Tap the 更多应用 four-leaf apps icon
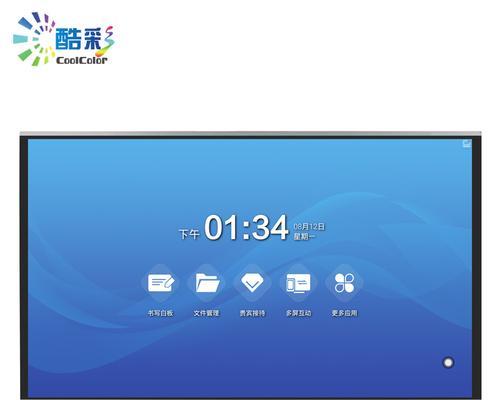Viewport: 500px width, 400px height. tap(344, 283)
